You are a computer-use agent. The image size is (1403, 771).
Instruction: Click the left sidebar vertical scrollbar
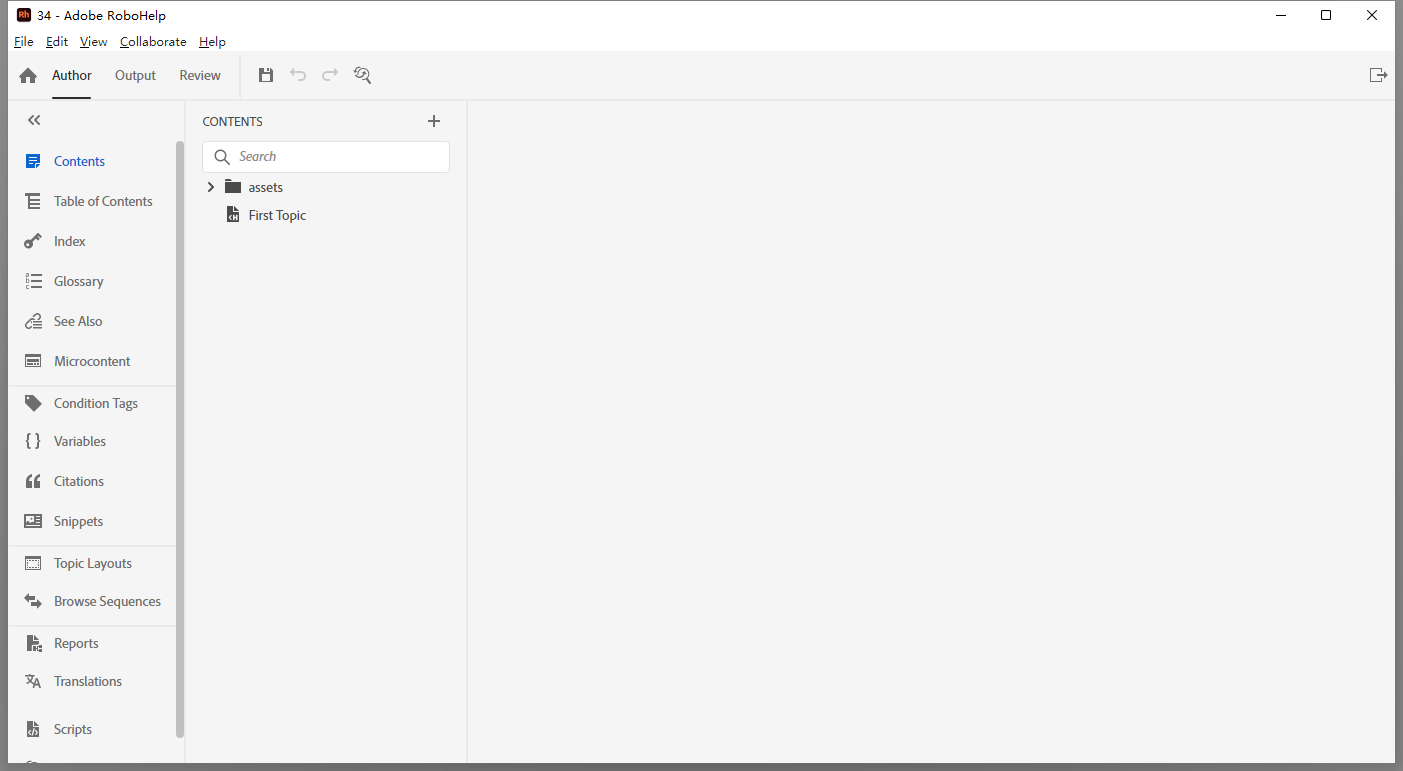(x=180, y=440)
